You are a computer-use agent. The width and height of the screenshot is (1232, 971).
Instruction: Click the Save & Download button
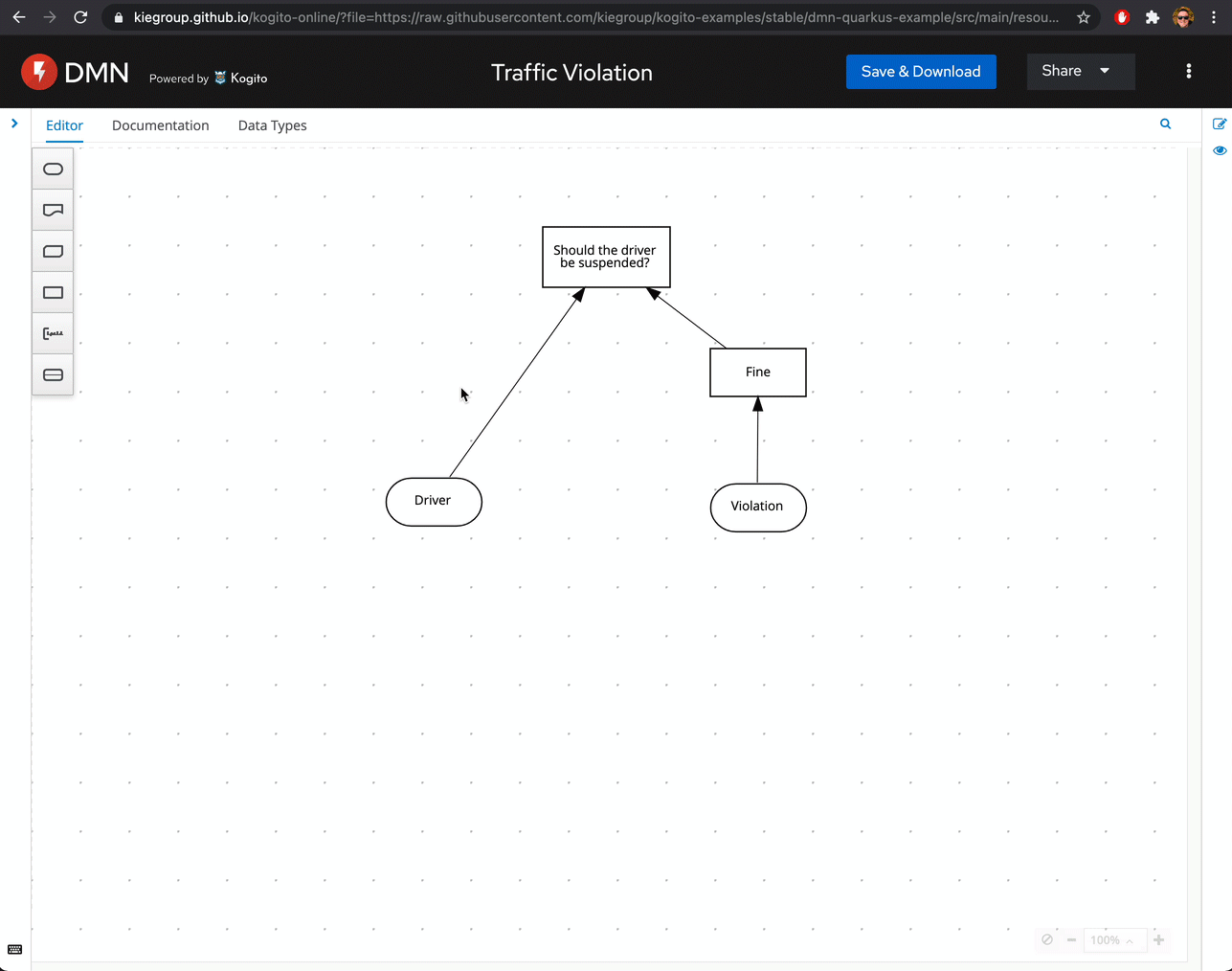pyautogui.click(x=920, y=72)
